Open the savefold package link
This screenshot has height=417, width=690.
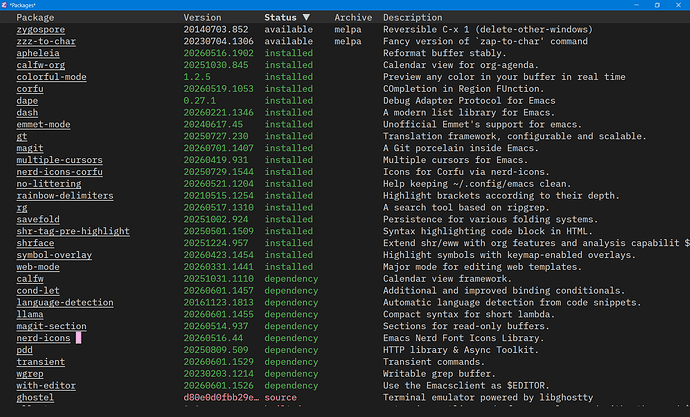point(38,219)
